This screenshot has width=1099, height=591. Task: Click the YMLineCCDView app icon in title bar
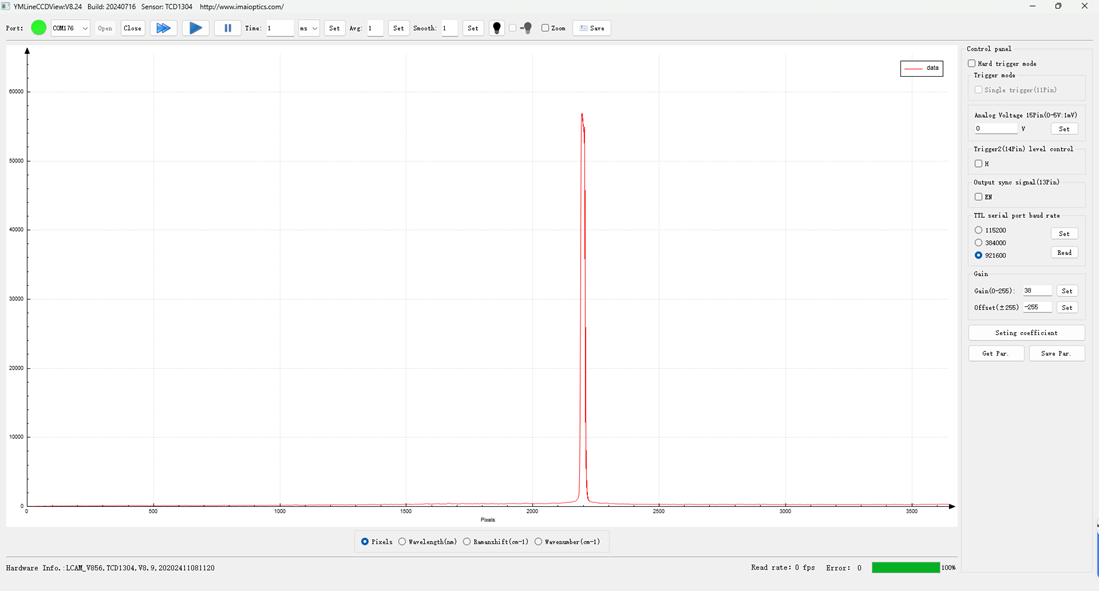click(x=6, y=6)
